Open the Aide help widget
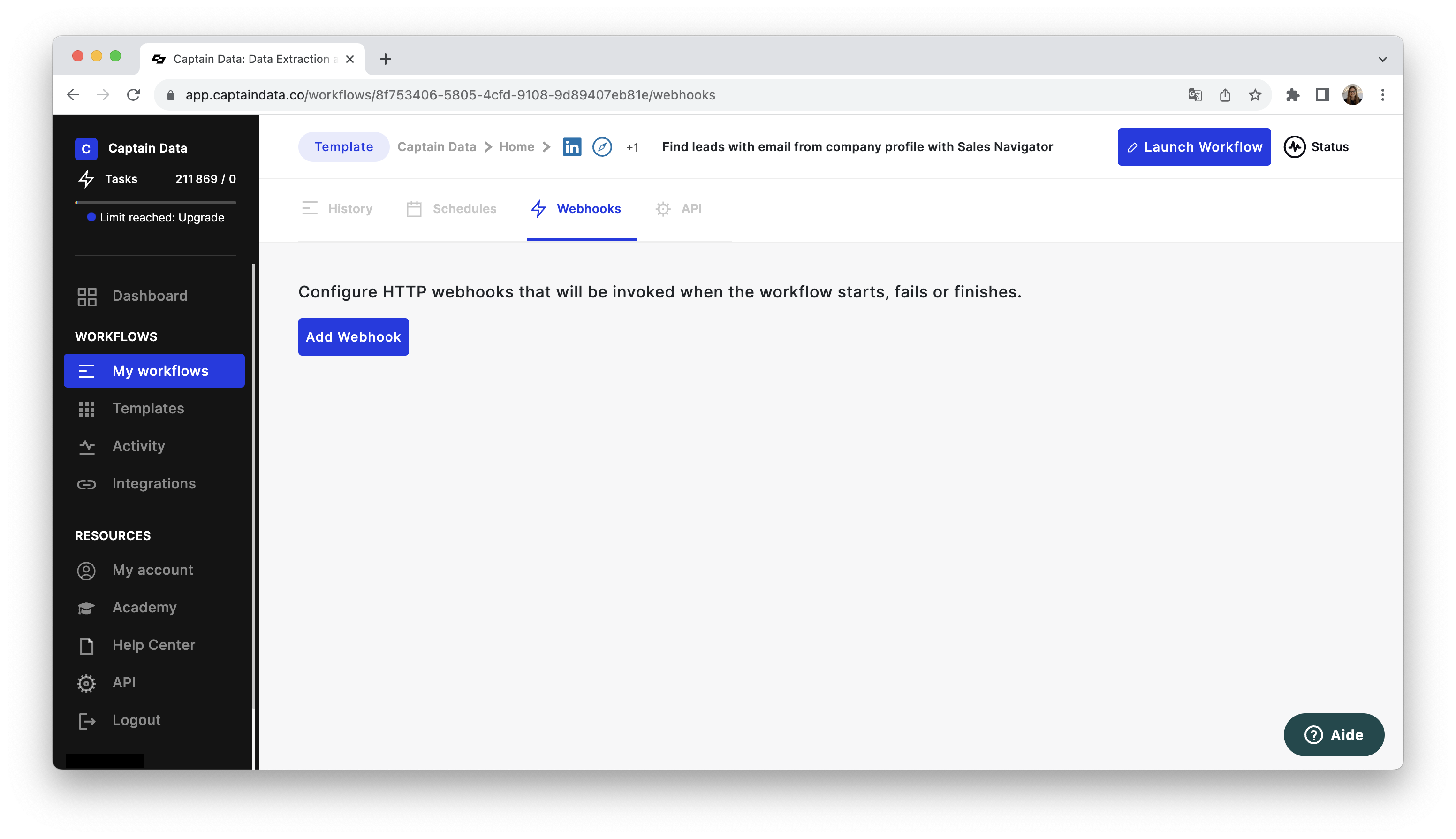Image resolution: width=1456 pixels, height=839 pixels. click(1333, 735)
